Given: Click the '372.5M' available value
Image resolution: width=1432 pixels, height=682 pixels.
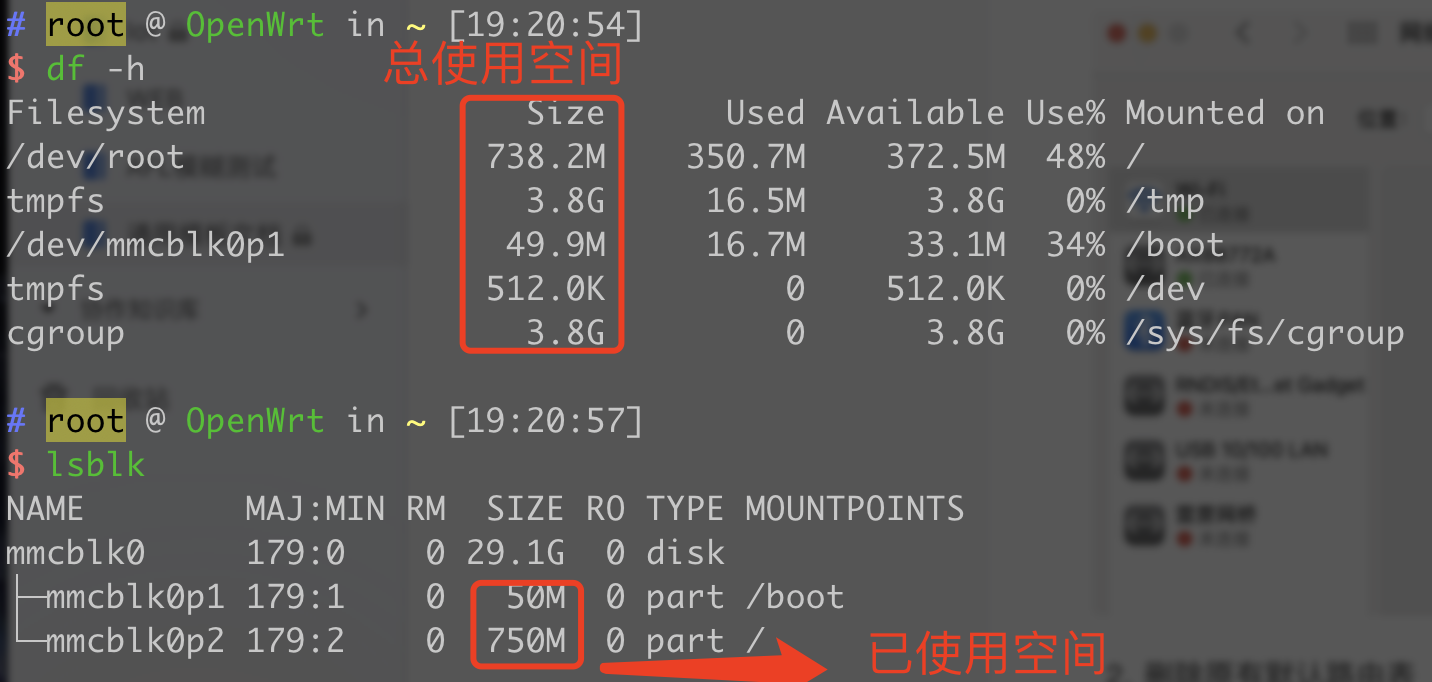Looking at the screenshot, I should pos(946,157).
